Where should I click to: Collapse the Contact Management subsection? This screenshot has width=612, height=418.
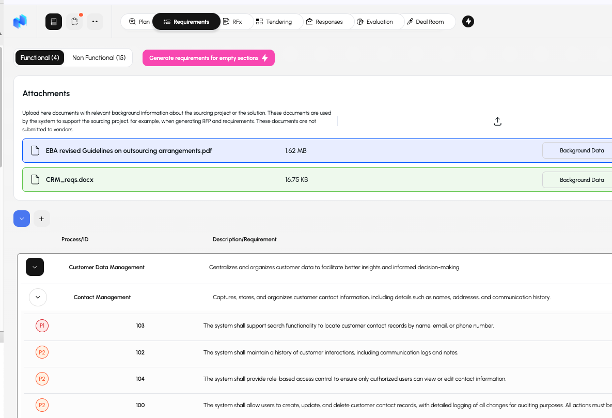[x=38, y=297]
